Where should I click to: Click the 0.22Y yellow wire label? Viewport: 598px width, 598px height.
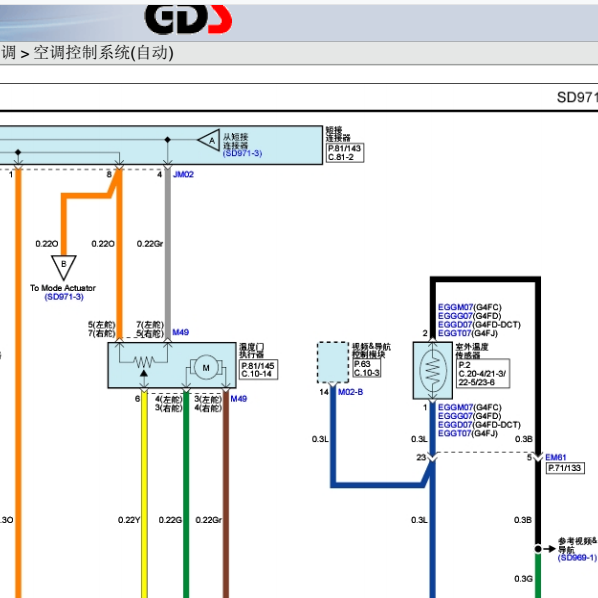(x=129, y=520)
